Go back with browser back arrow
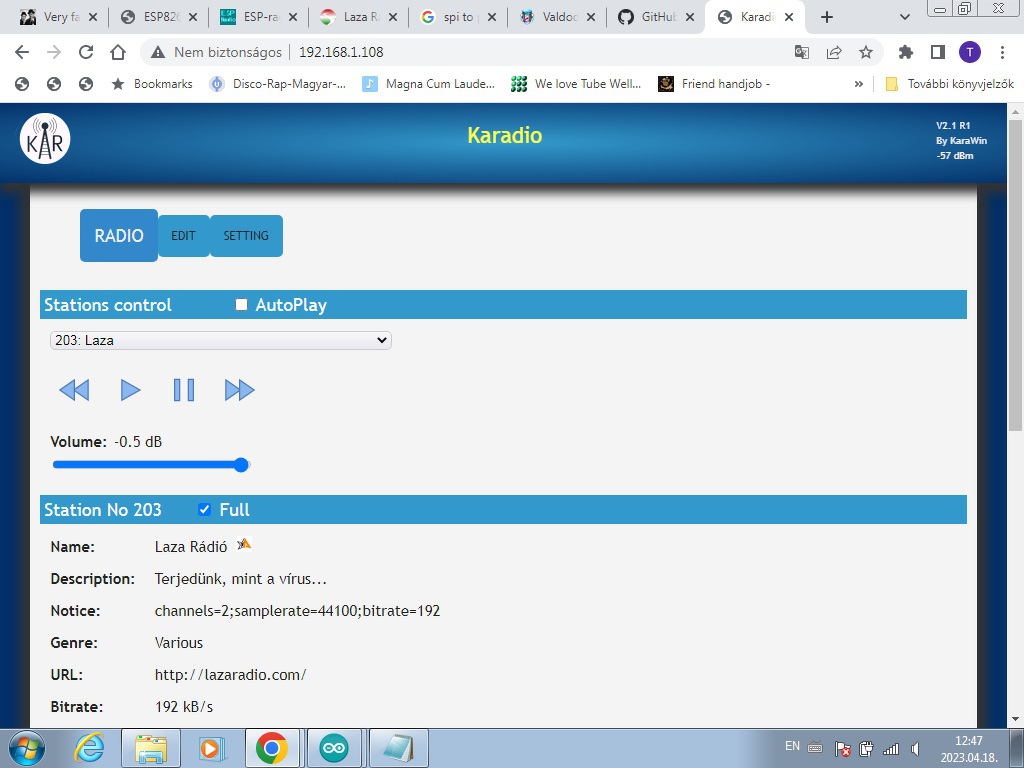 click(22, 52)
